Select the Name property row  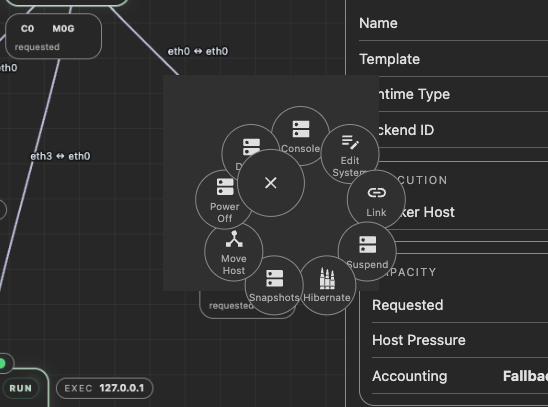453,23
